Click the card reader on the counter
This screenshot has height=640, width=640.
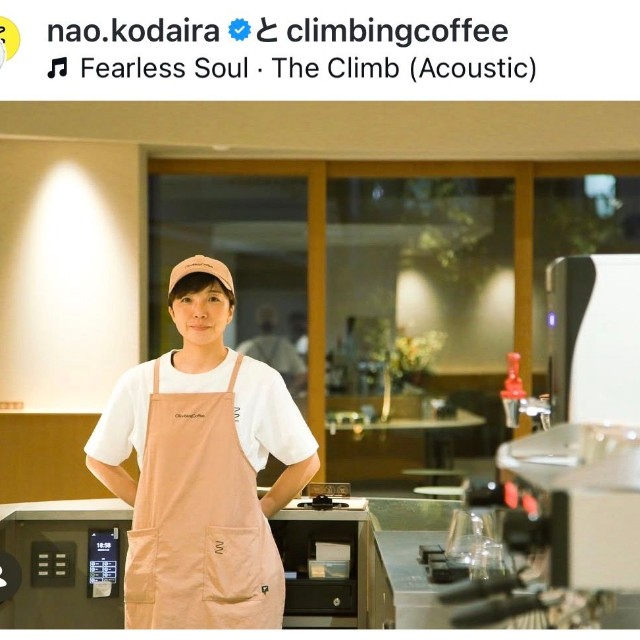[x=324, y=502]
